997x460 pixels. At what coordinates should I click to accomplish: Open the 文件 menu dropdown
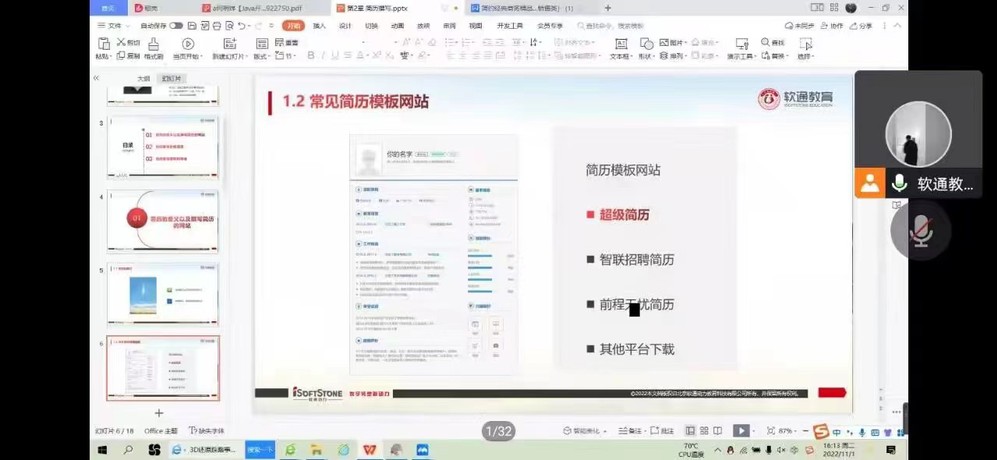click(x=112, y=26)
